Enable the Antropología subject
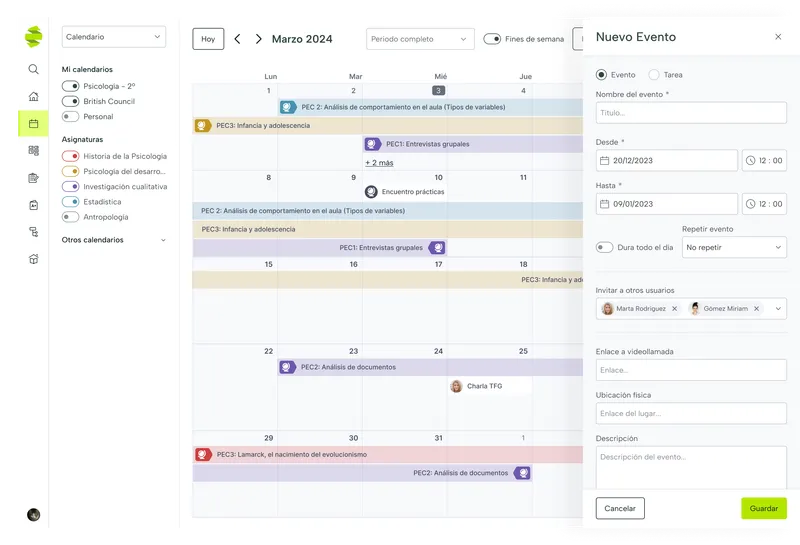This screenshot has width=800, height=545. pyautogui.click(x=70, y=217)
